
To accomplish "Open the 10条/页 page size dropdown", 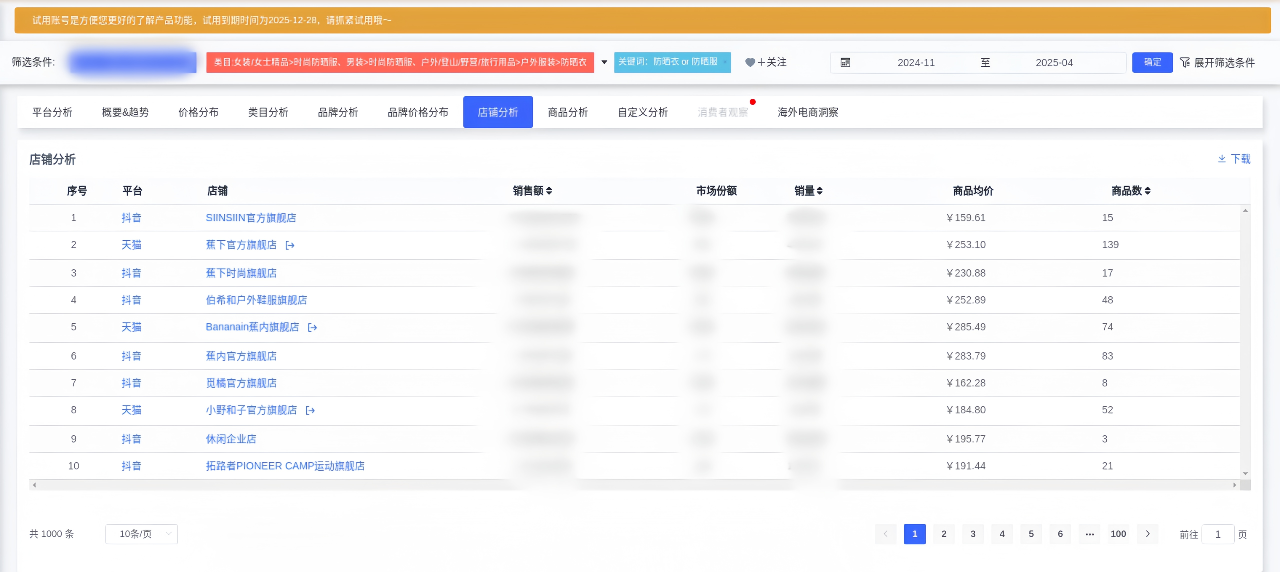I will (x=141, y=534).
